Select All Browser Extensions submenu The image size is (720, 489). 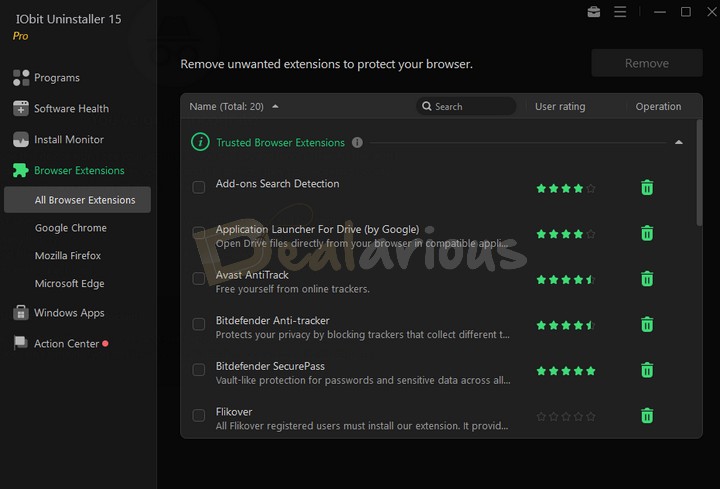[77, 200]
